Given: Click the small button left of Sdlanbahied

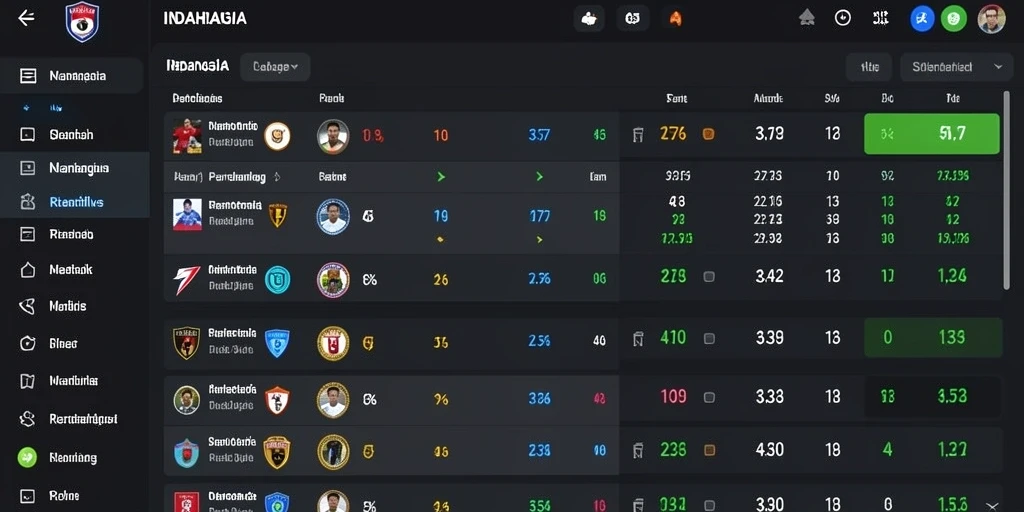Looking at the screenshot, I should point(869,67).
